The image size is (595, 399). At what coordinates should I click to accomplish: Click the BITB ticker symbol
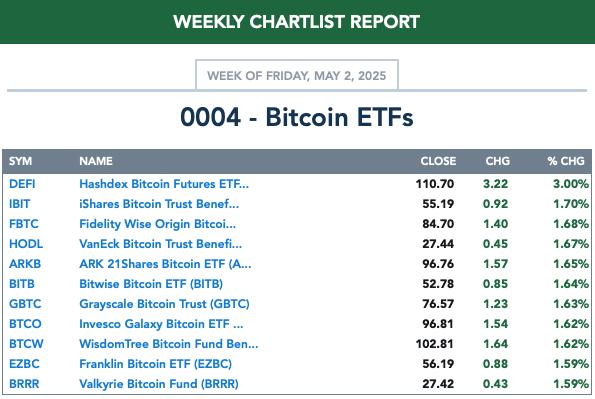22,284
